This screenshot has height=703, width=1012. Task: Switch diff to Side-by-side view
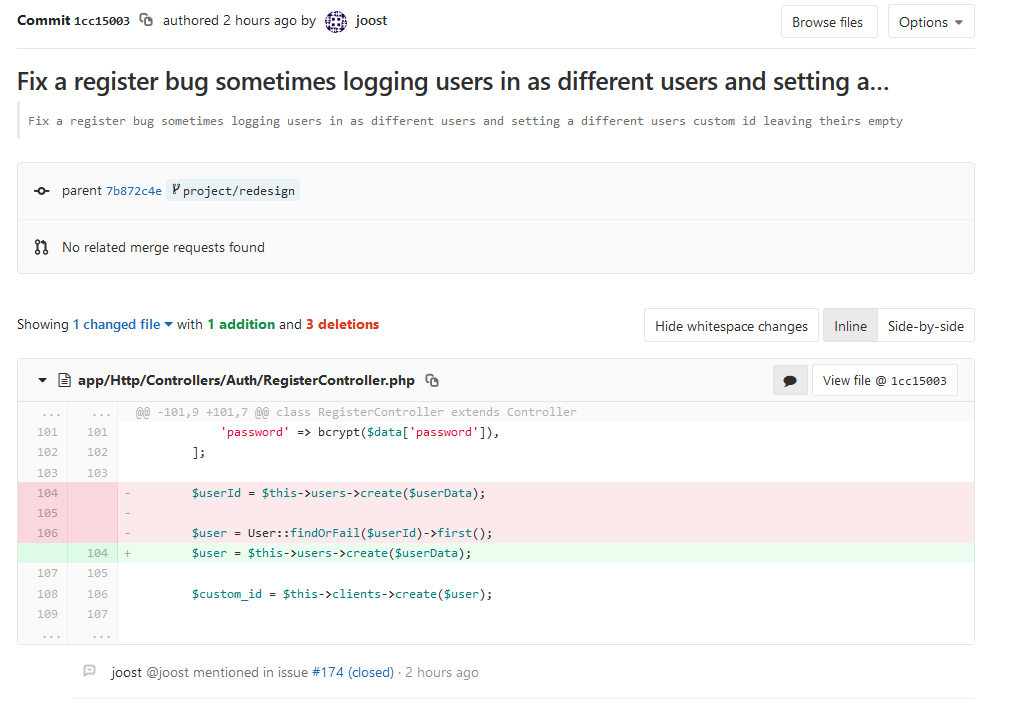tap(925, 326)
